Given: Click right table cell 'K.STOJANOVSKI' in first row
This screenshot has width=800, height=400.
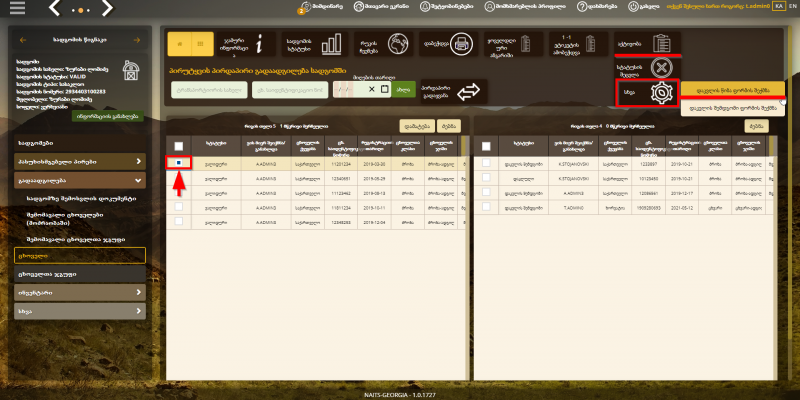Looking at the screenshot, I should (573, 164).
